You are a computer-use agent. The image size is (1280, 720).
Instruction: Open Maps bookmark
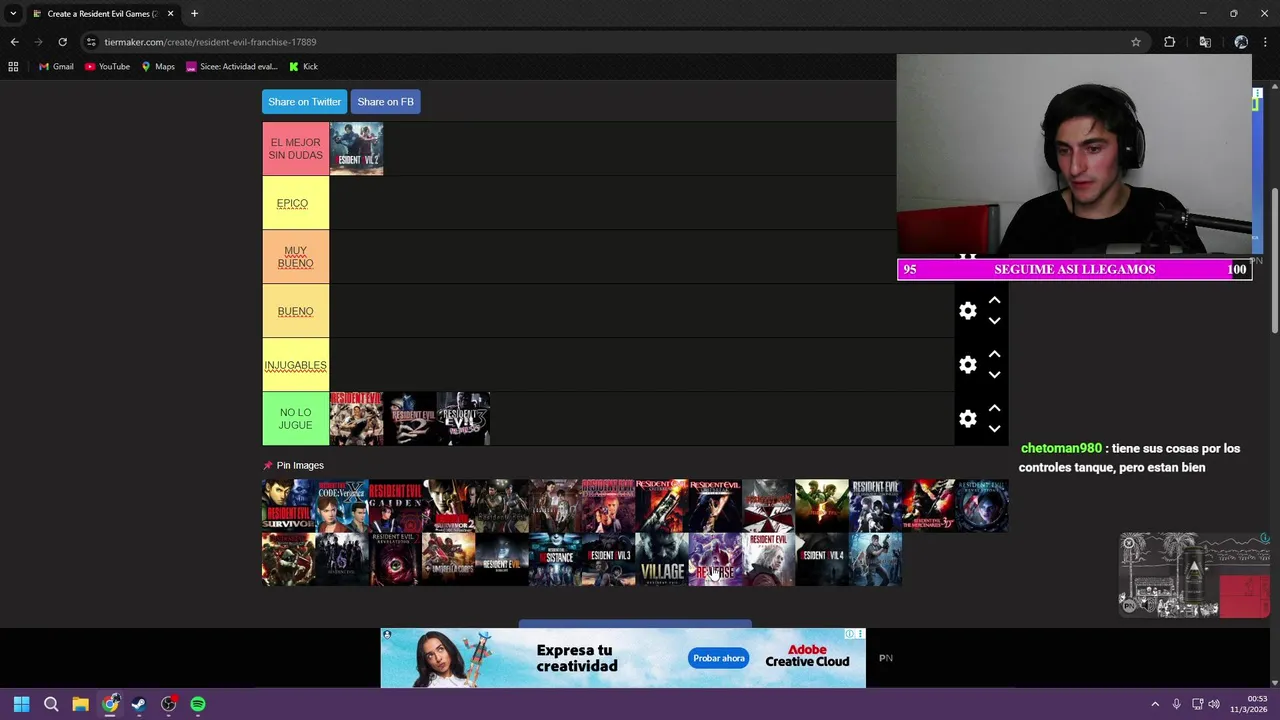coord(158,67)
